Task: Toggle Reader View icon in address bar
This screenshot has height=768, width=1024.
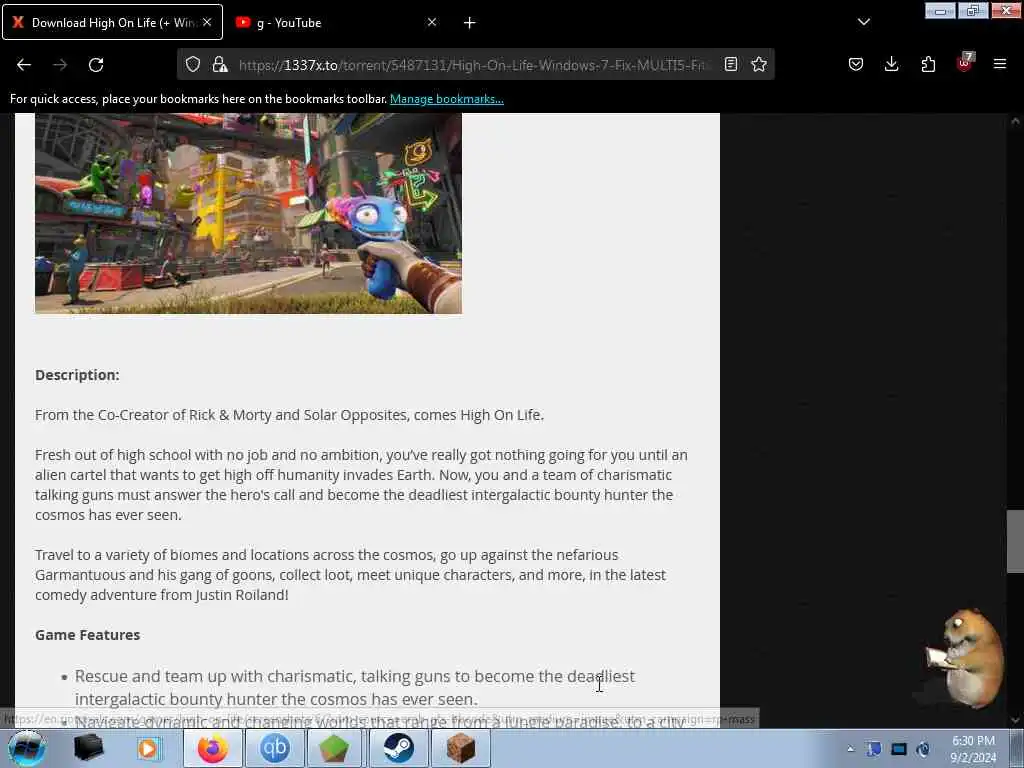Action: point(731,64)
